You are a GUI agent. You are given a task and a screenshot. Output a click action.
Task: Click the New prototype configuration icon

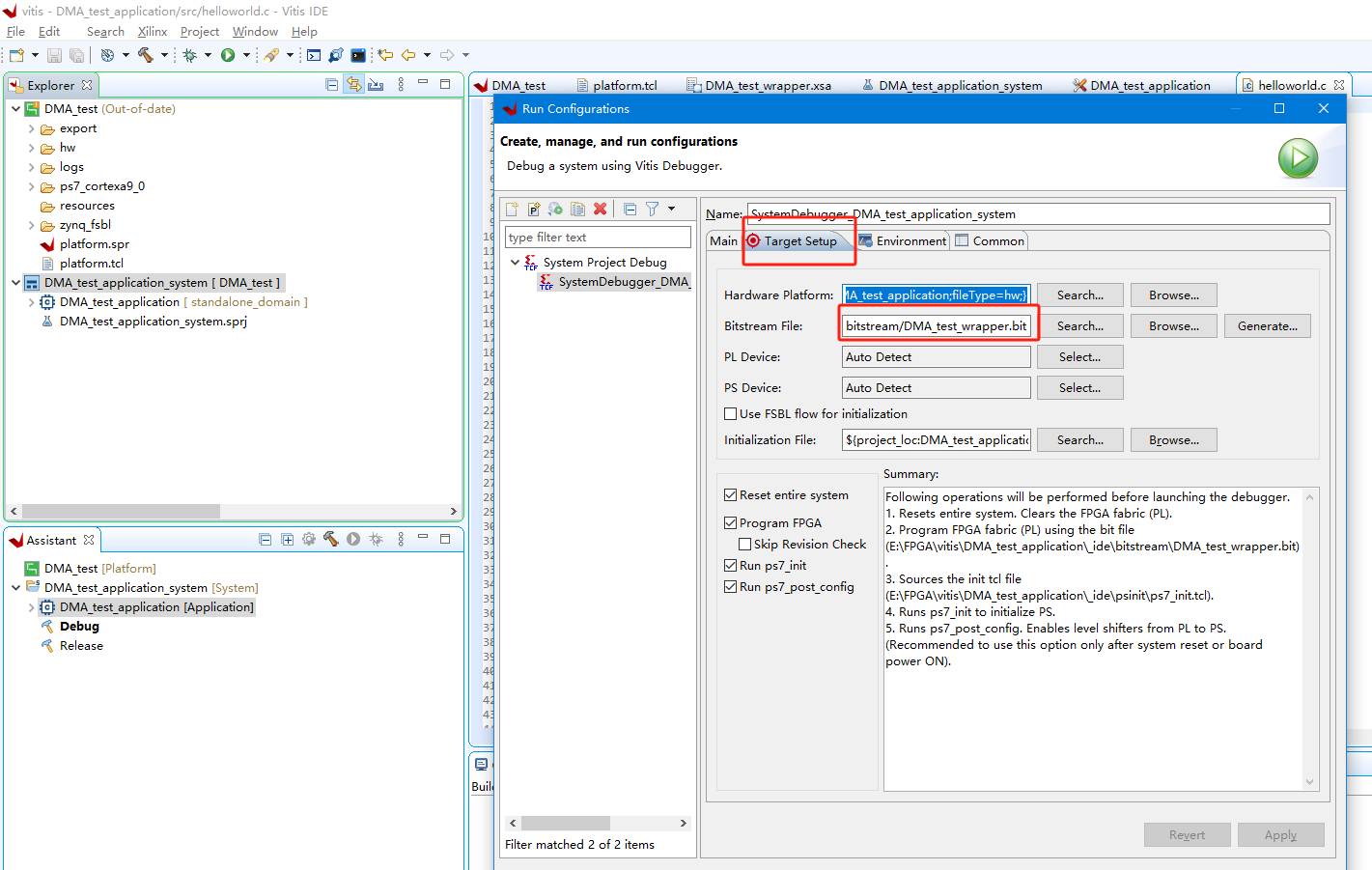click(534, 209)
